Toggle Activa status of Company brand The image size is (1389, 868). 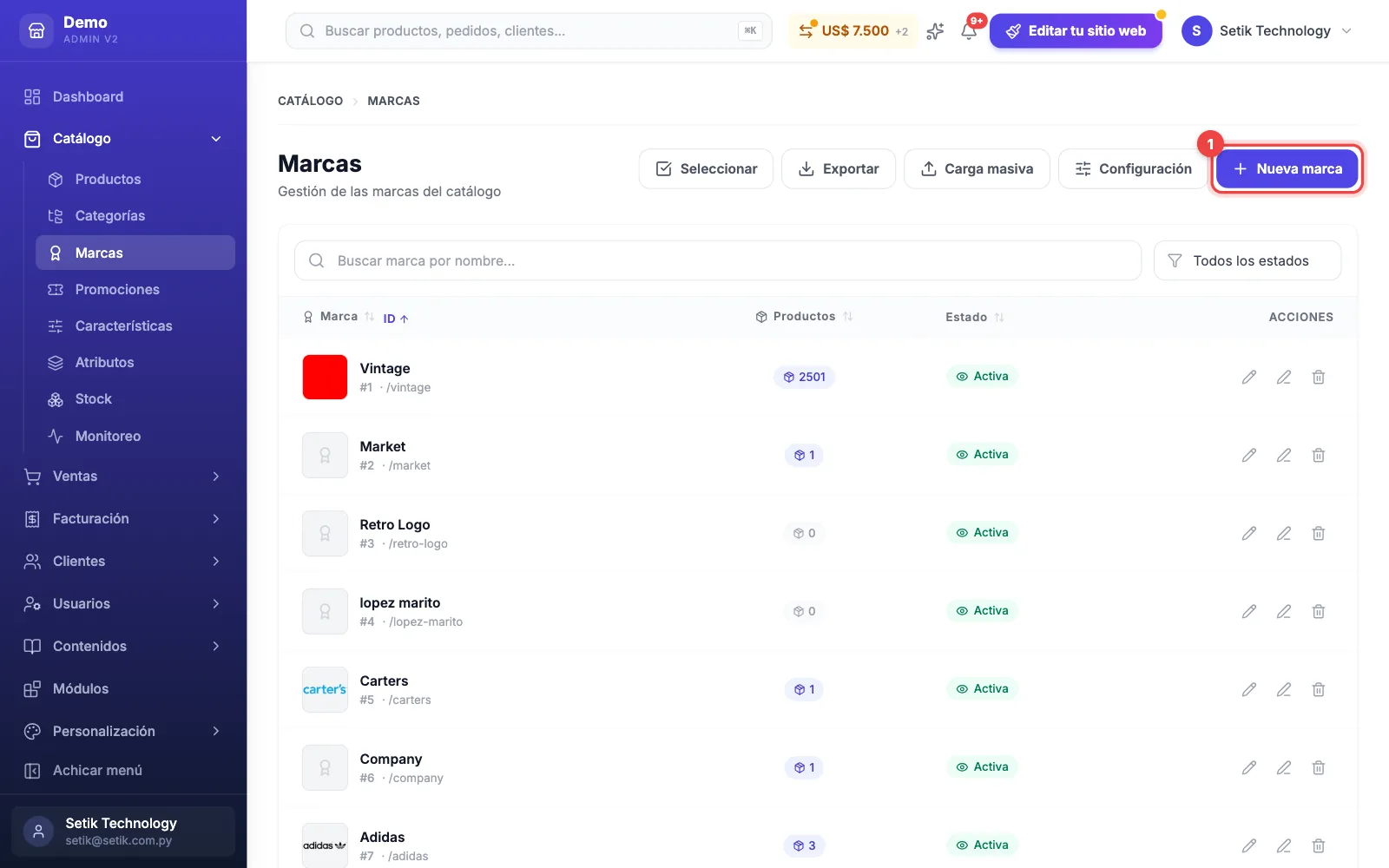click(x=982, y=767)
